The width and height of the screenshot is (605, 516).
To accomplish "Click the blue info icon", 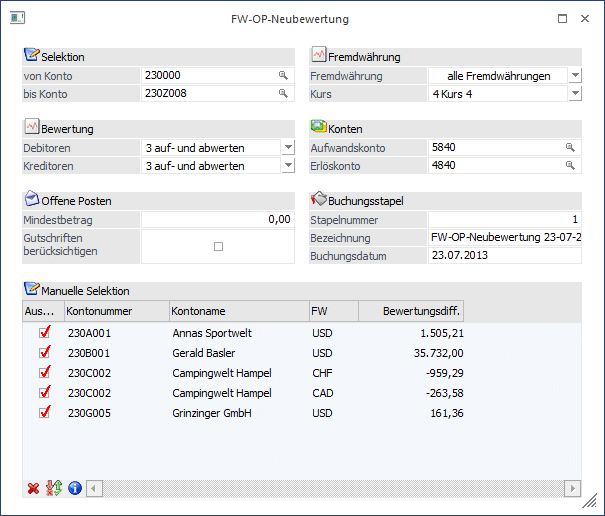I will [x=74, y=489].
